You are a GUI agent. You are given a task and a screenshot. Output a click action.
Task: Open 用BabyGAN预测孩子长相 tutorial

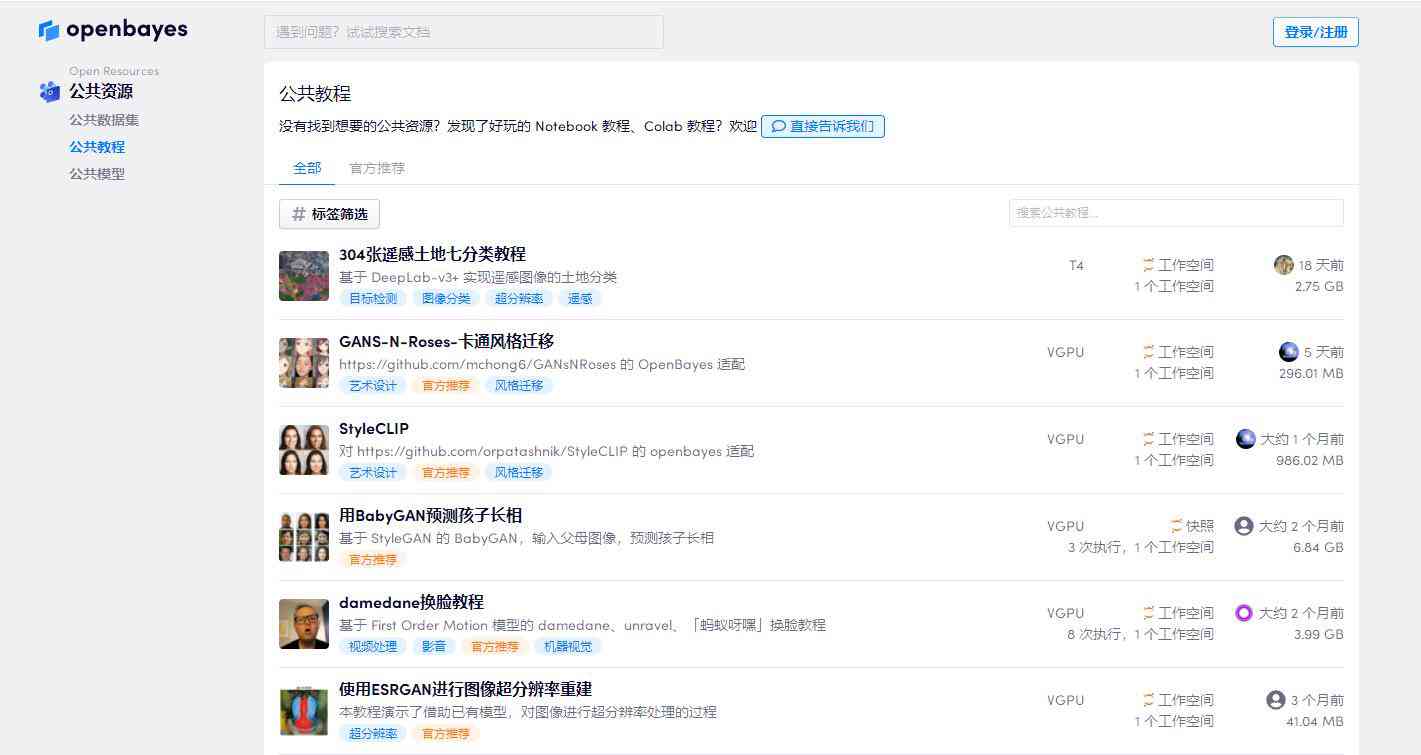(430, 515)
